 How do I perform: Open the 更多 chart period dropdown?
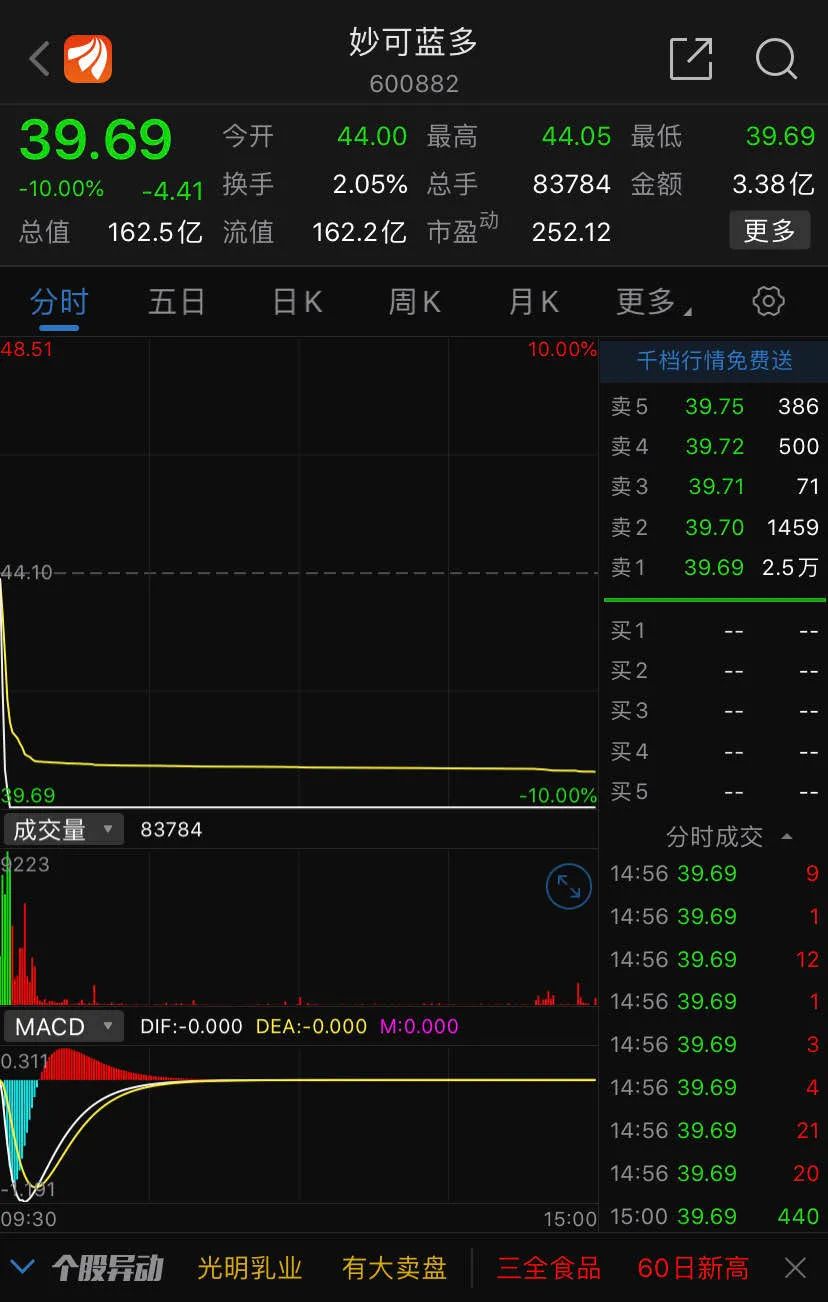653,301
